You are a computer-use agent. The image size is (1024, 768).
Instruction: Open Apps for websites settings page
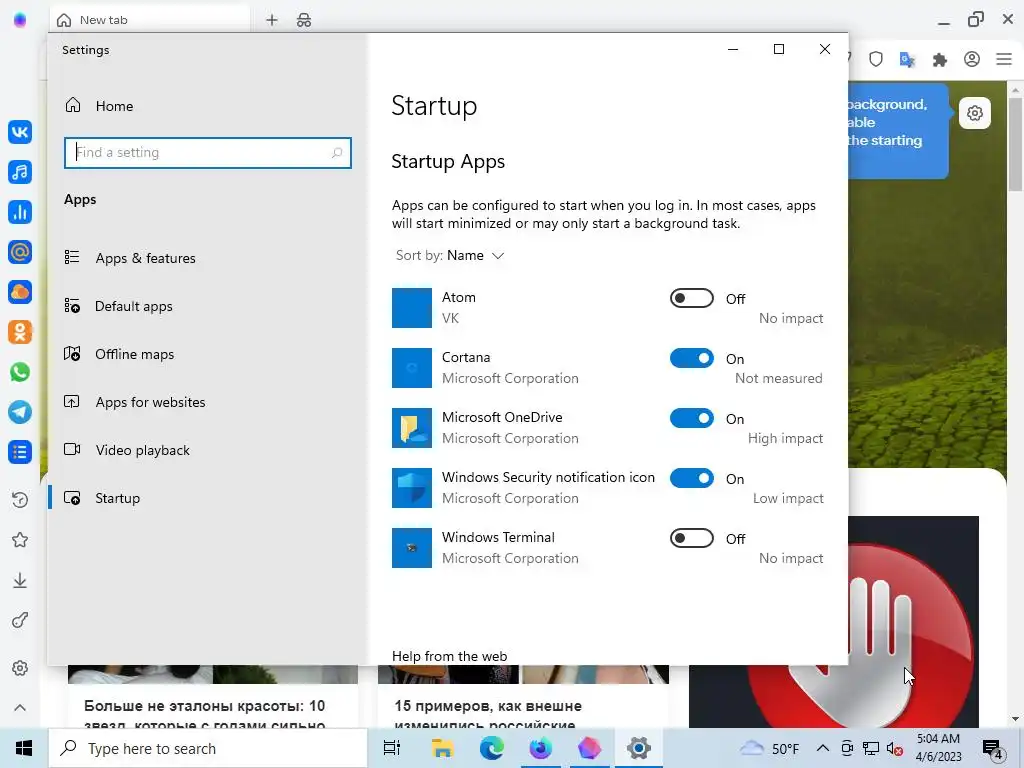(x=208, y=402)
